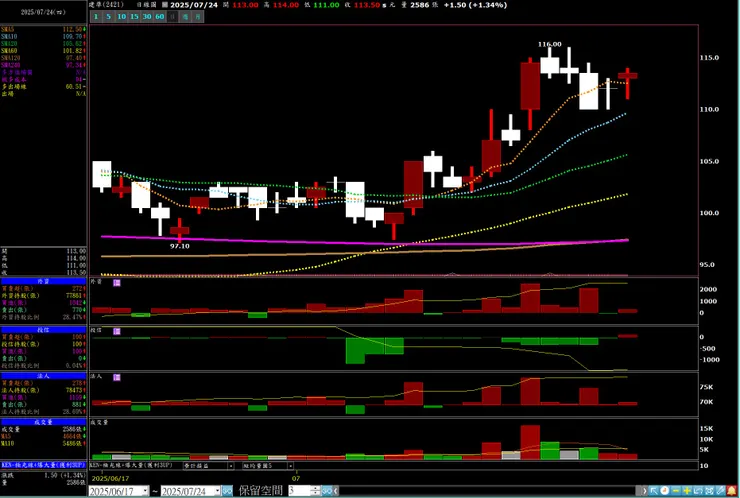
Task: Click the 漲跌 1.50 (+1.34%) row at bottom left
Action: (x=43, y=475)
